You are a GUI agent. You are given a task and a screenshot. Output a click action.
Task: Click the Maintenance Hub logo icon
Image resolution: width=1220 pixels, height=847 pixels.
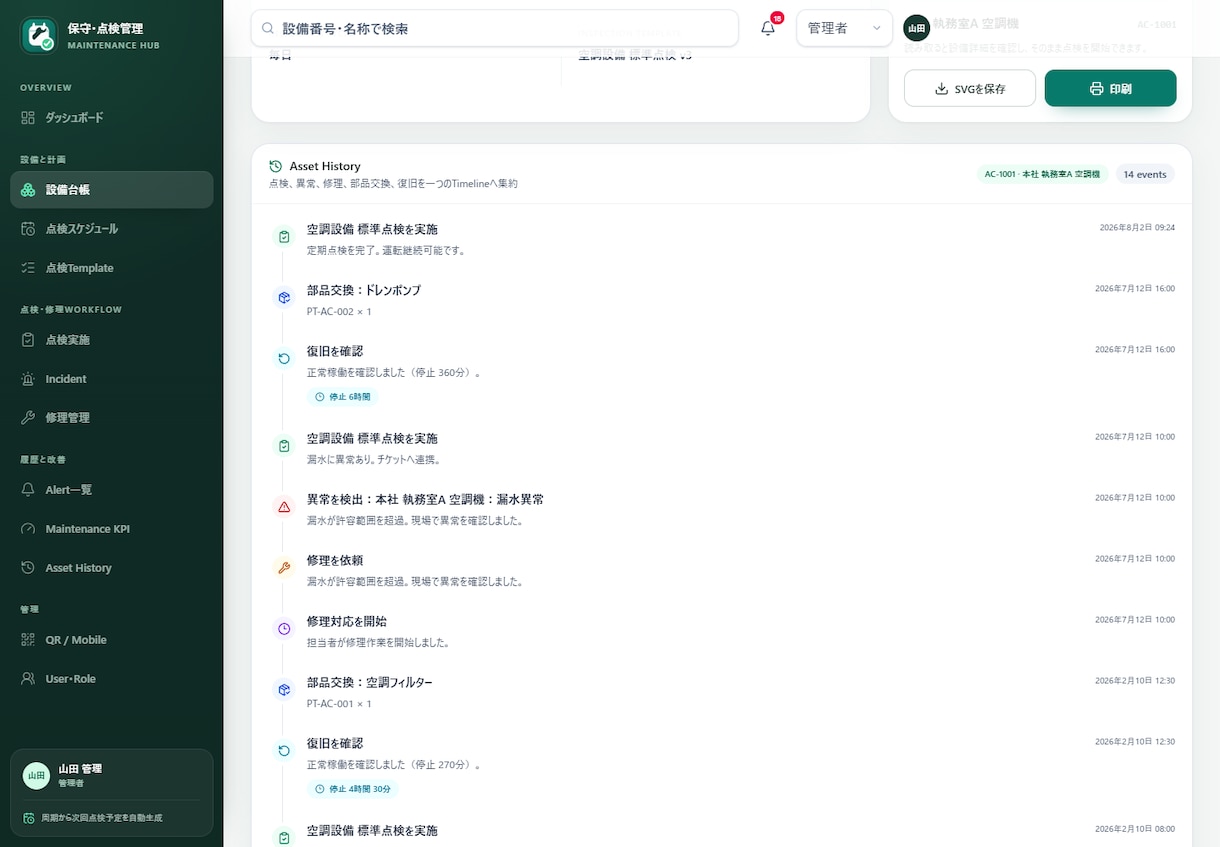[38, 35]
